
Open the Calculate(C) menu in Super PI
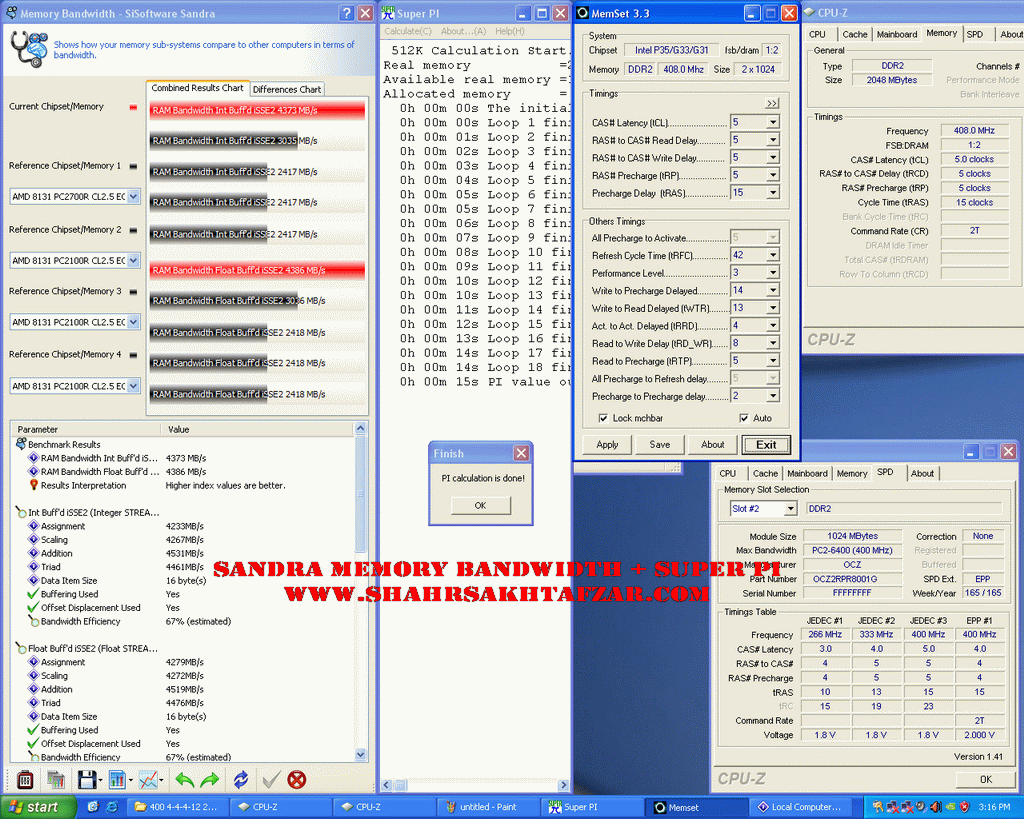pyautogui.click(x=408, y=31)
